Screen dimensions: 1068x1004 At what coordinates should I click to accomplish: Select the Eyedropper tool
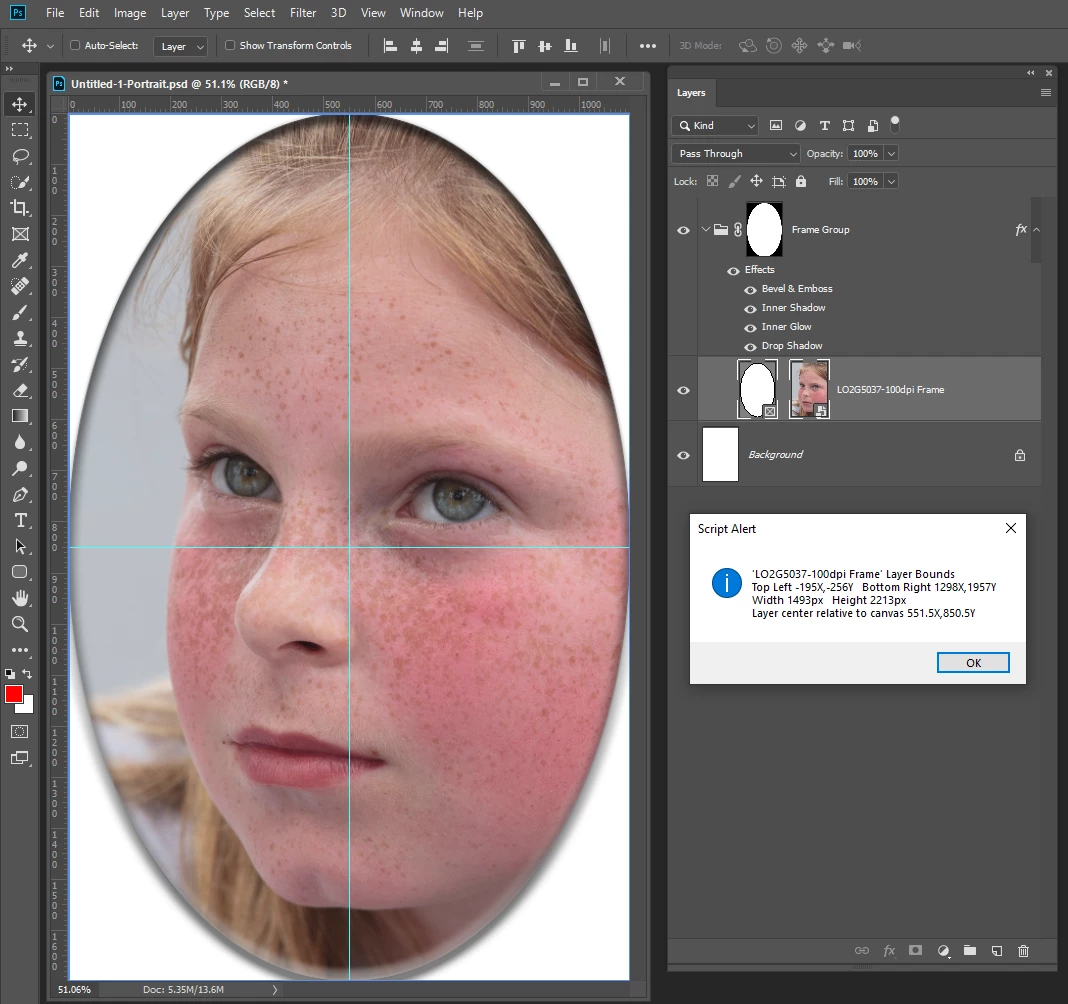click(x=20, y=260)
